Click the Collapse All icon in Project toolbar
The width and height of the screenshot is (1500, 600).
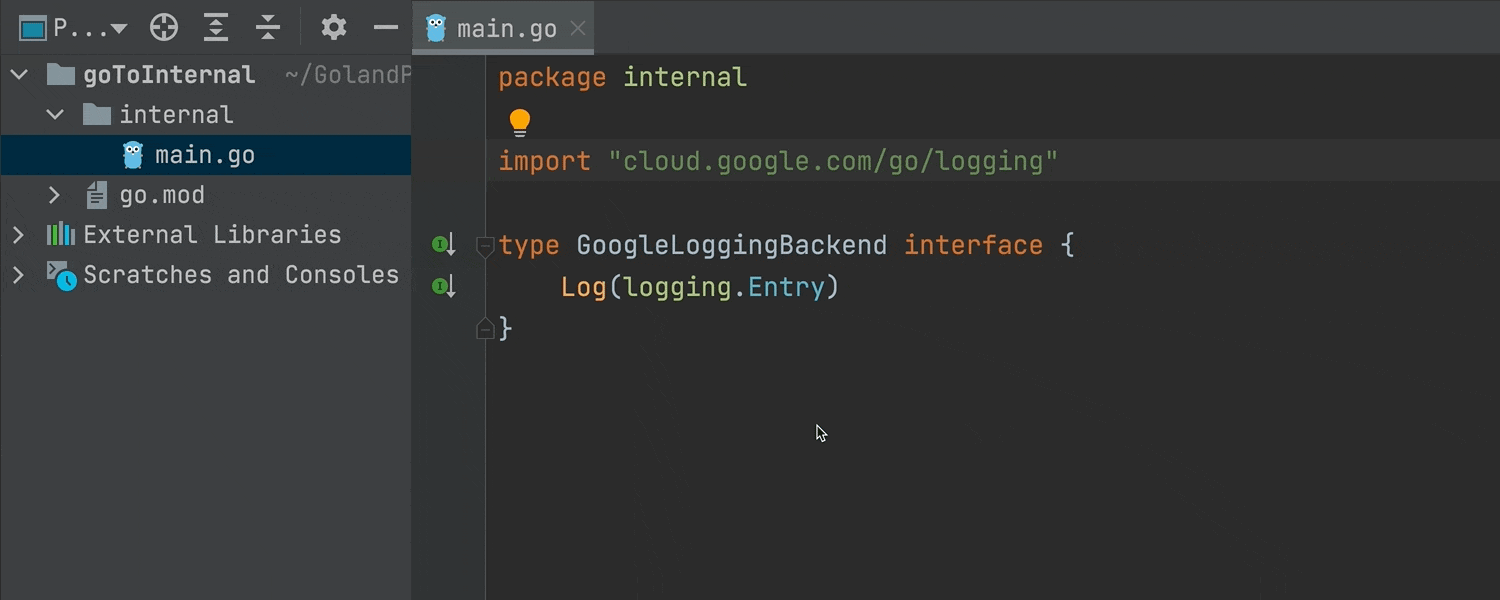point(268,28)
